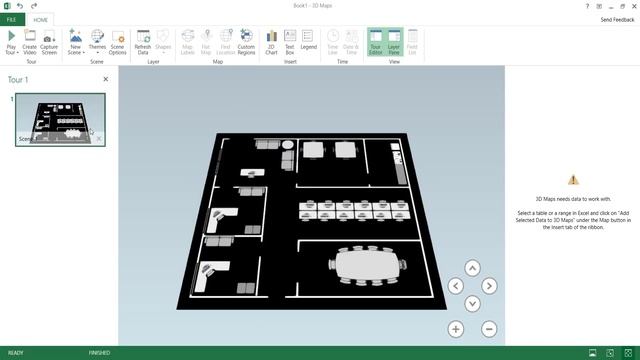Screen dimensions: 640x360
Task: Click warning triangle in layer pane
Action: click(x=573, y=180)
